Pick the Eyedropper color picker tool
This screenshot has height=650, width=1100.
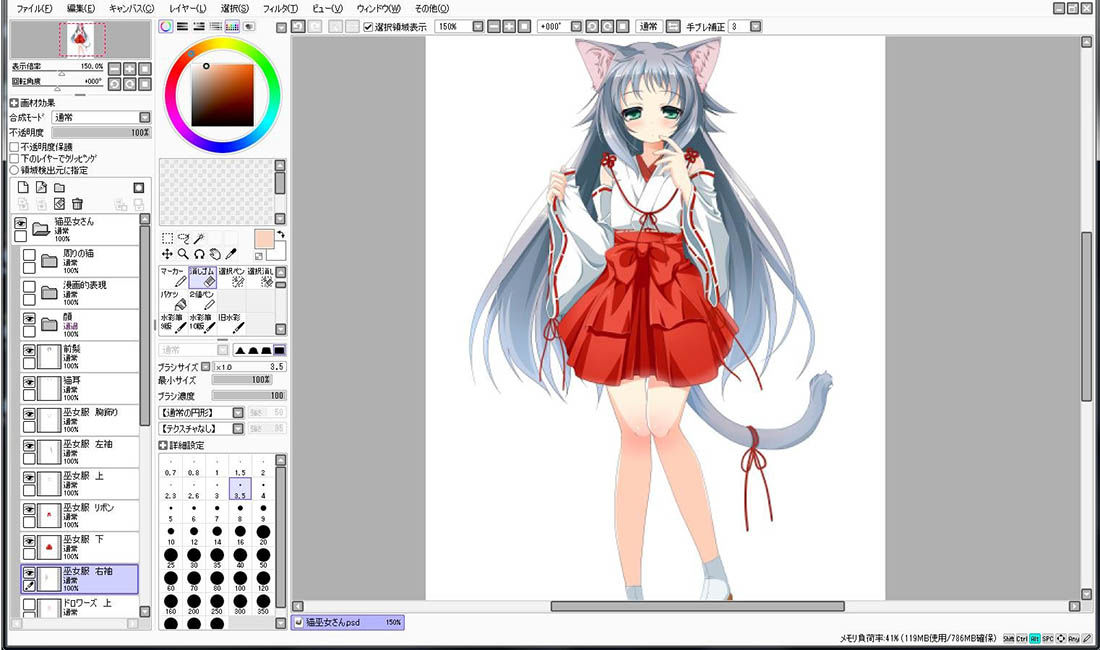pos(231,254)
